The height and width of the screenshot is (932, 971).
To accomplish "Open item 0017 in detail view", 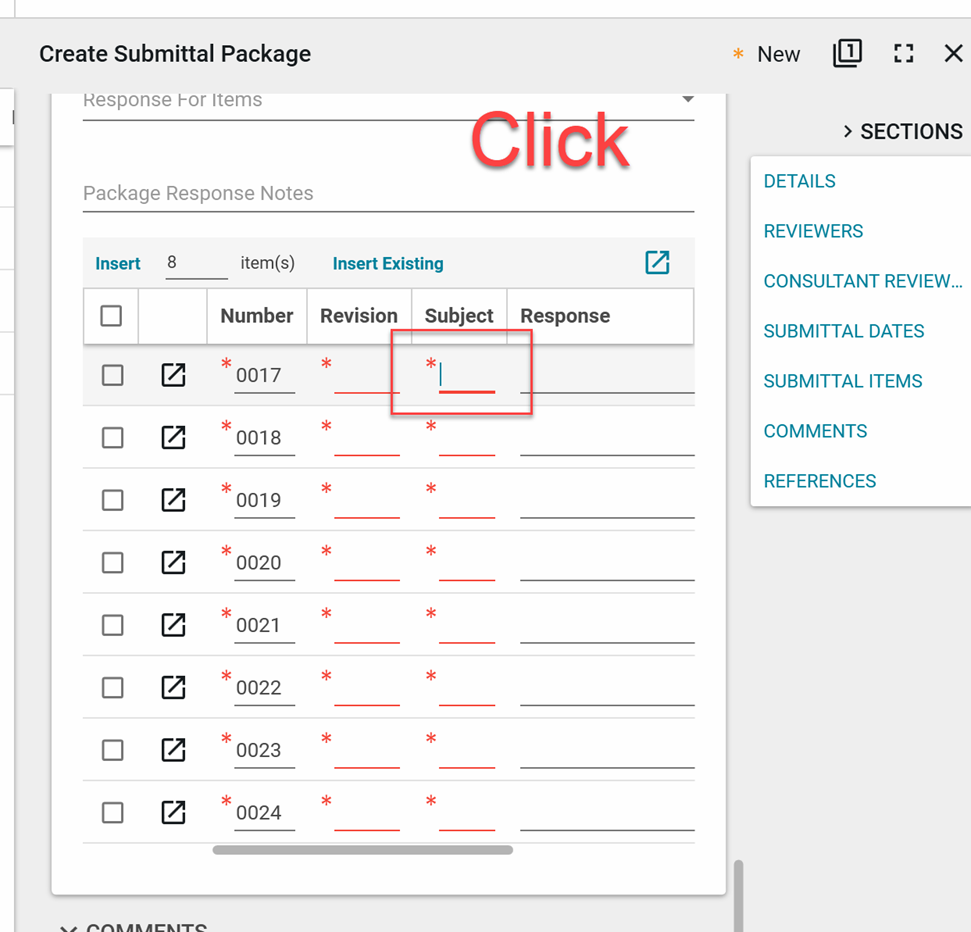I will pos(173,375).
